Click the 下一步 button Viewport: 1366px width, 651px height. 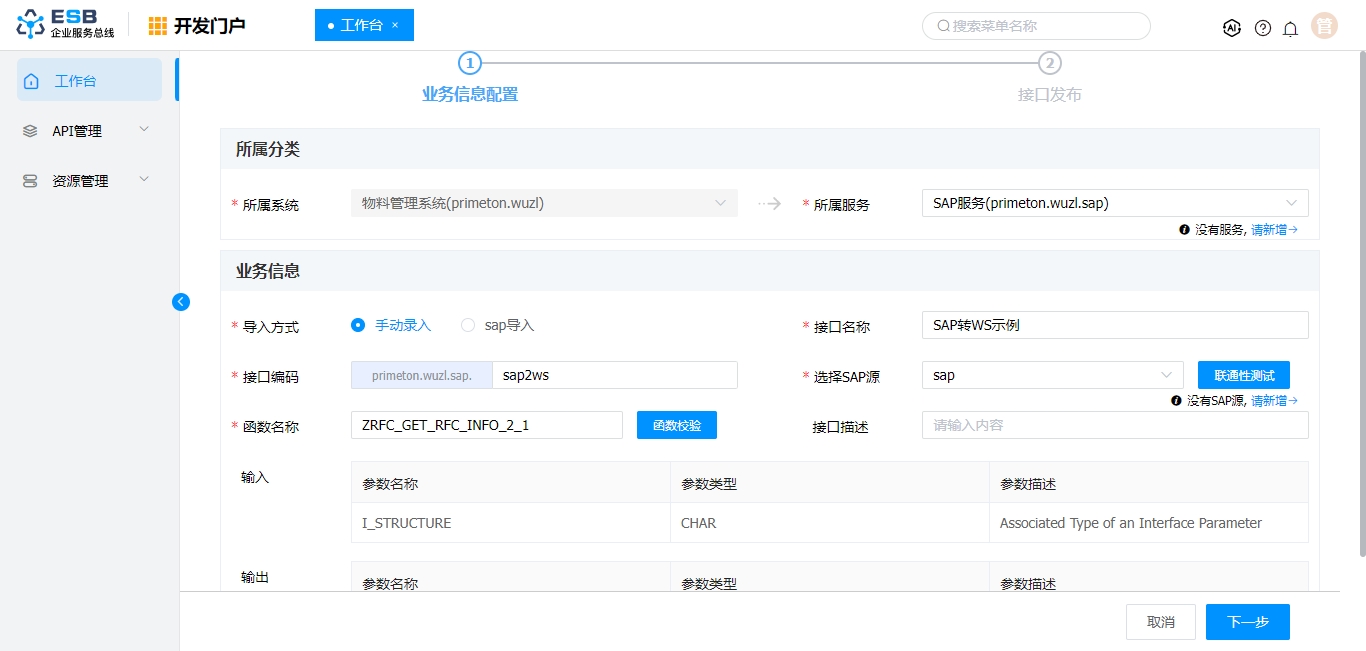point(1247,622)
